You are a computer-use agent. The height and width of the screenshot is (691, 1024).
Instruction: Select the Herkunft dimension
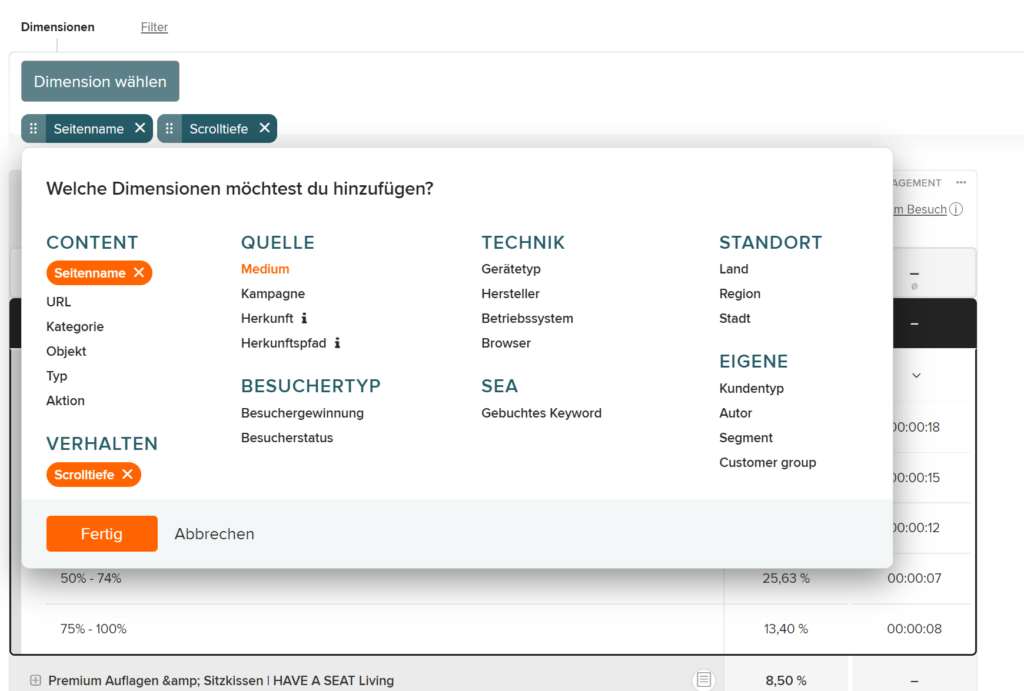pos(267,318)
